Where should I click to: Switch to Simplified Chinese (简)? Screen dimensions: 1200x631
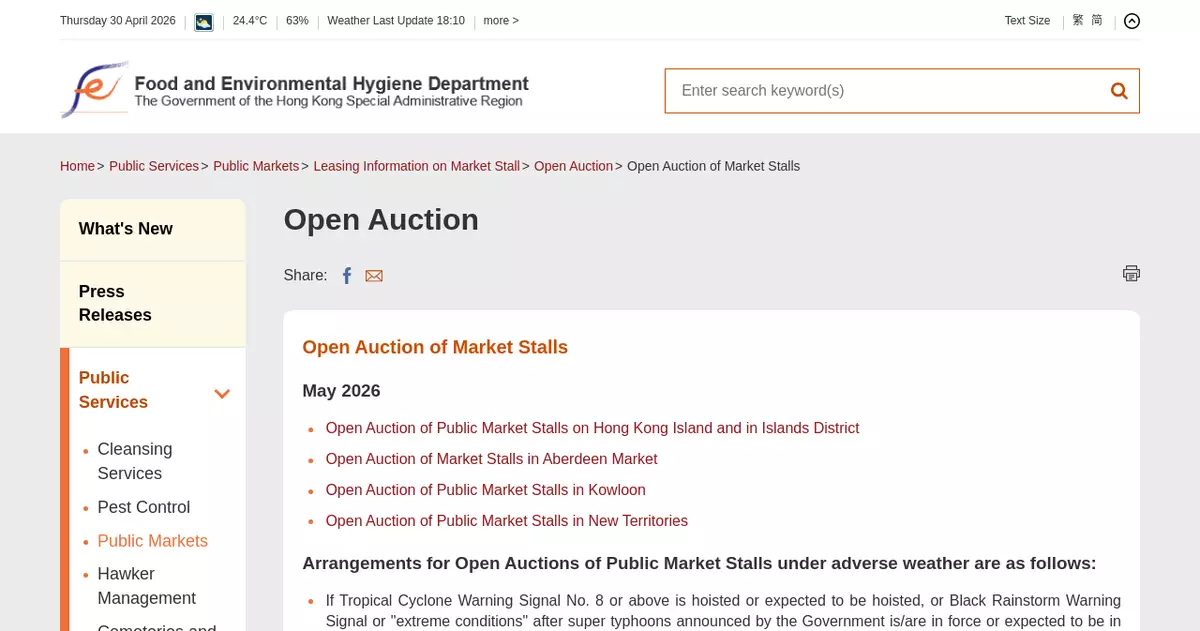[1097, 20]
